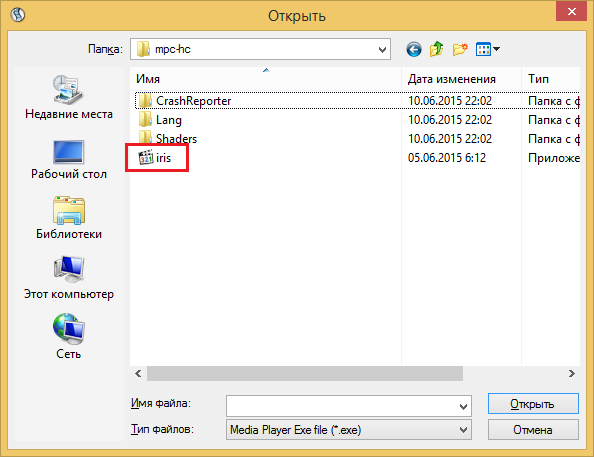Open Этот компьютер in the sidebar

click(69, 278)
